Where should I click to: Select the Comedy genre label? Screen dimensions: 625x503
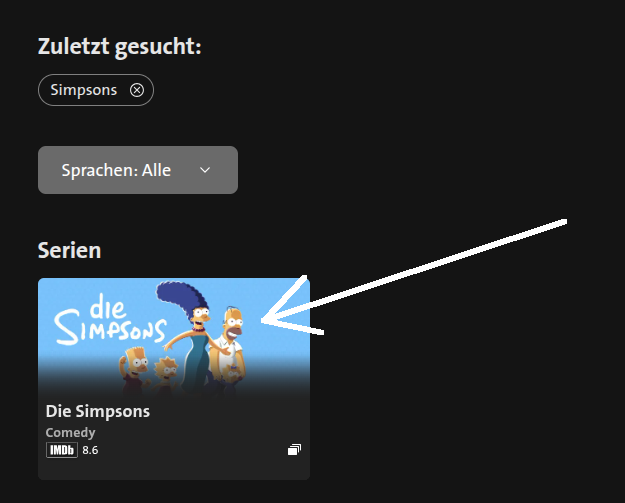[70, 433]
